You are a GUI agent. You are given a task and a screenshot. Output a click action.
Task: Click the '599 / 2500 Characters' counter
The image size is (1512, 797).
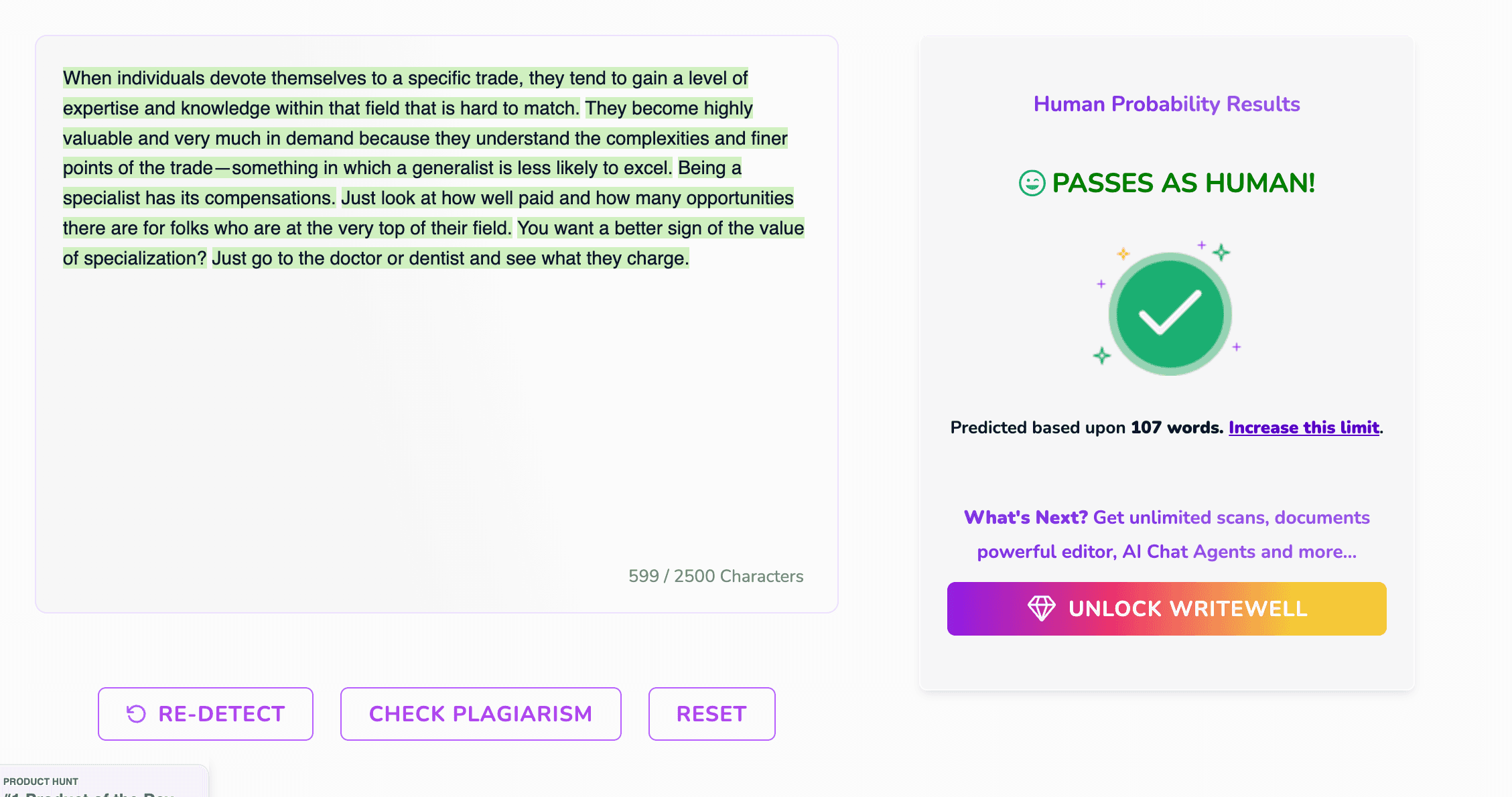pyautogui.click(x=715, y=576)
